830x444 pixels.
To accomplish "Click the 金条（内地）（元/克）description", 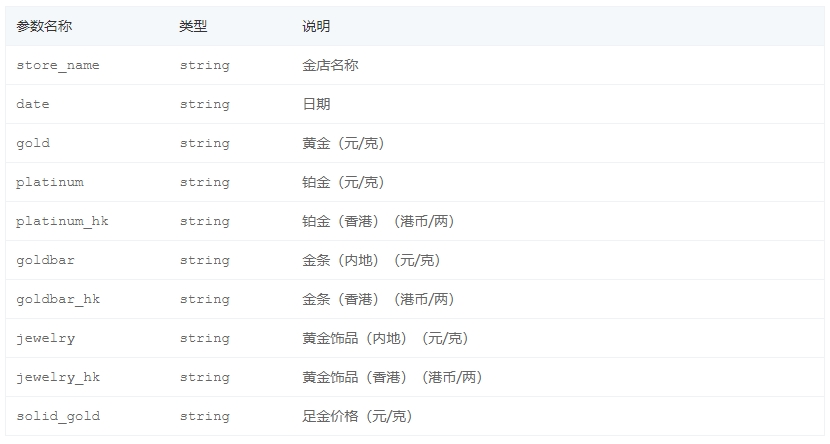I will [x=372, y=260].
